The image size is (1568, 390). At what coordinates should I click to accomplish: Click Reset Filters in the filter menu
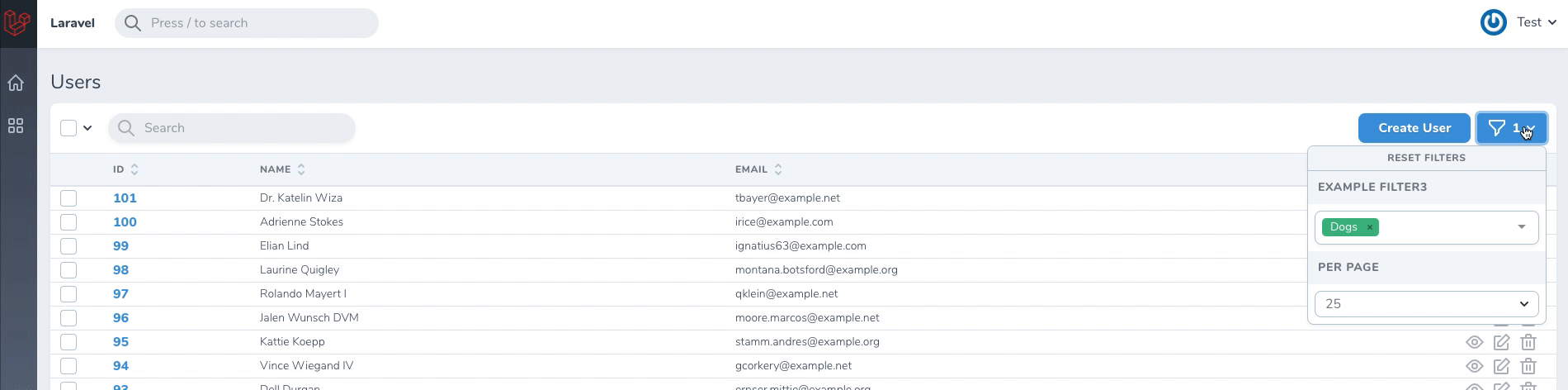(x=1426, y=158)
